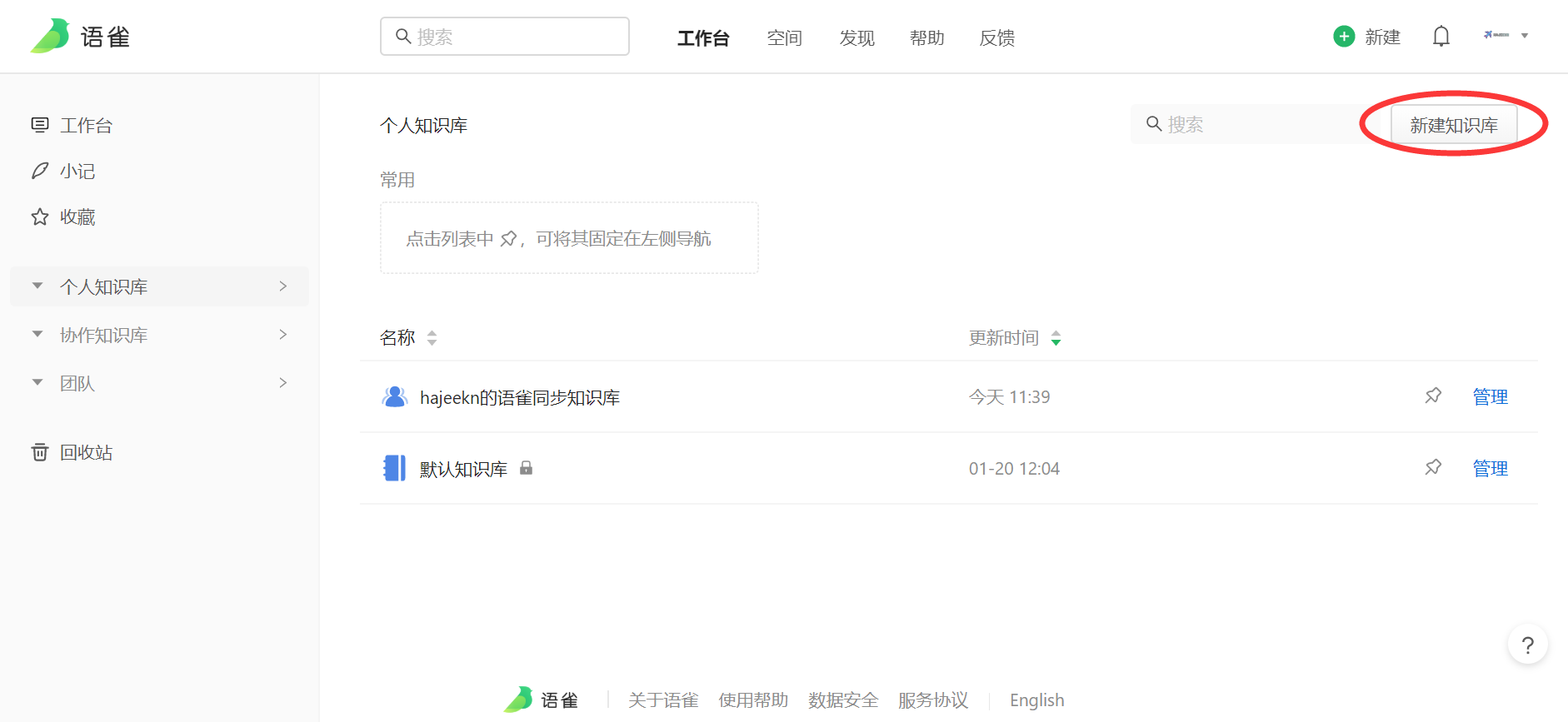Open account dropdown arrow in header
1568x722 pixels.
(1525, 36)
